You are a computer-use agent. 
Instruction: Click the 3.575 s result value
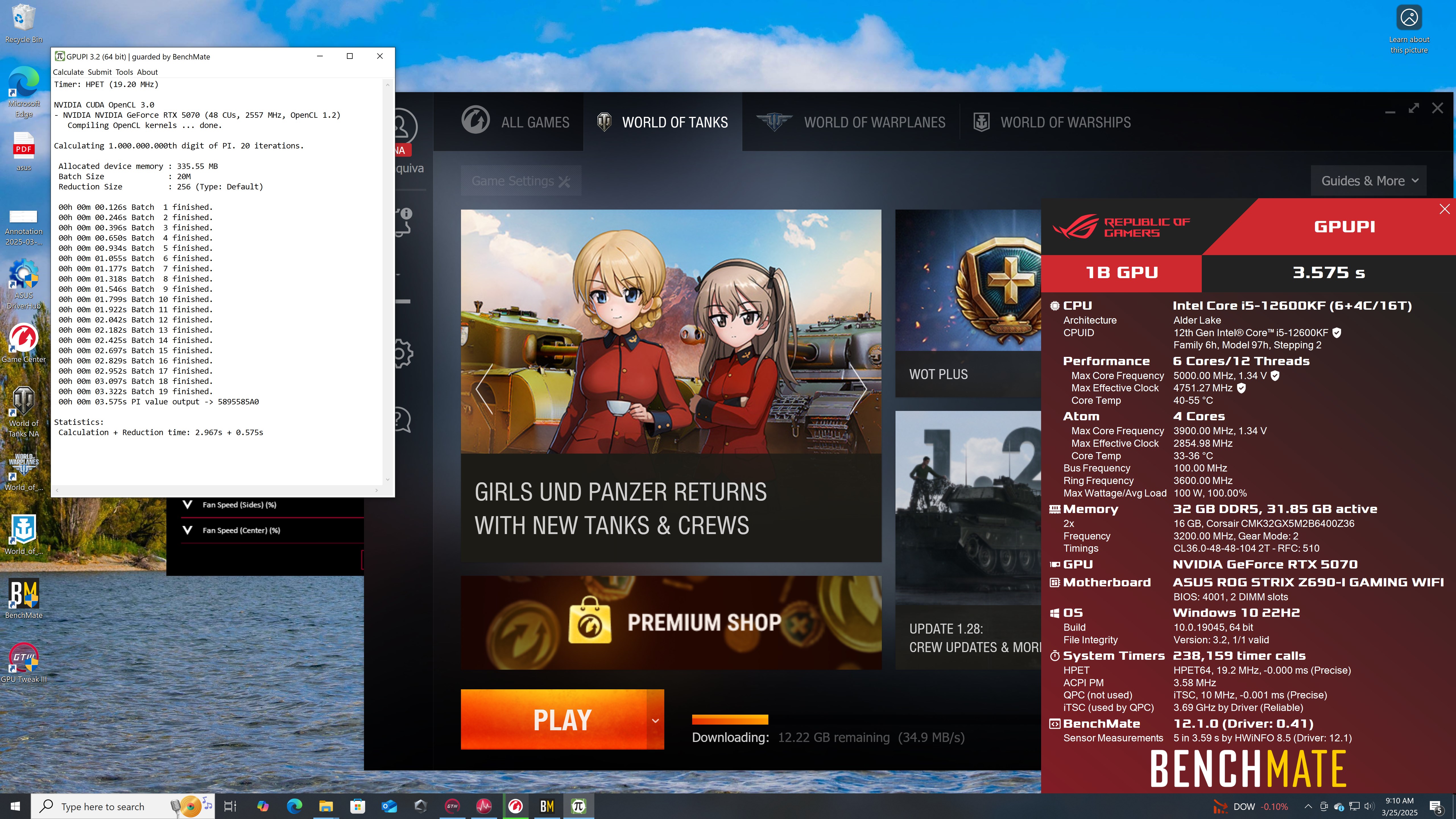(x=1328, y=273)
